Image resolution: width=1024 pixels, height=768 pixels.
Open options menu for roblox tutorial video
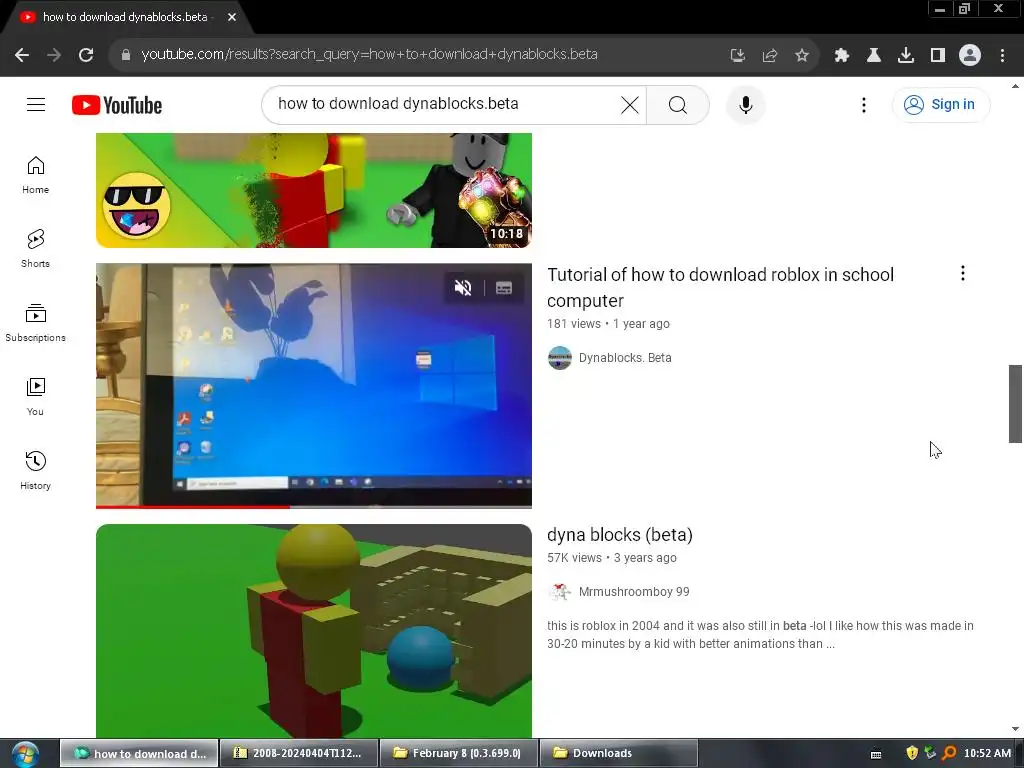click(963, 274)
